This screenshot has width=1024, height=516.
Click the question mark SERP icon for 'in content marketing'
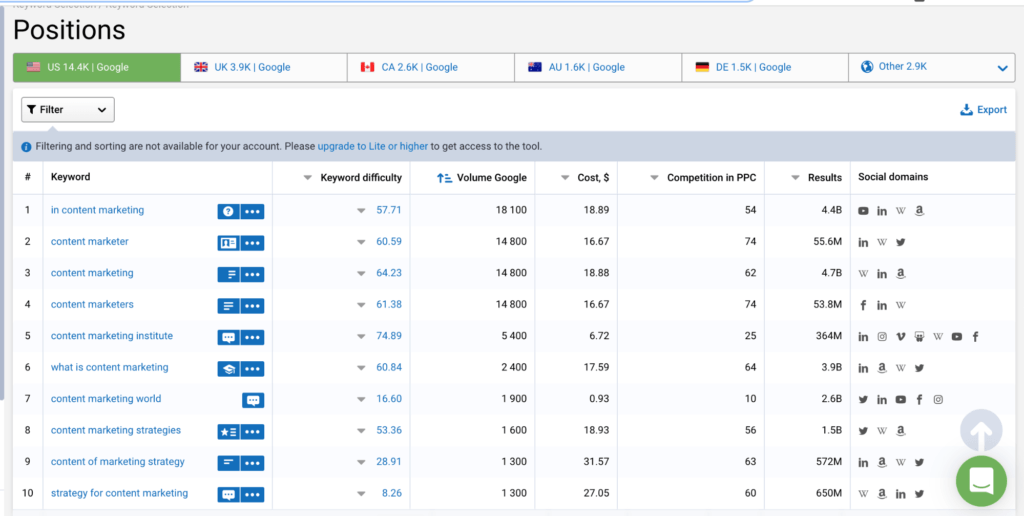228,211
